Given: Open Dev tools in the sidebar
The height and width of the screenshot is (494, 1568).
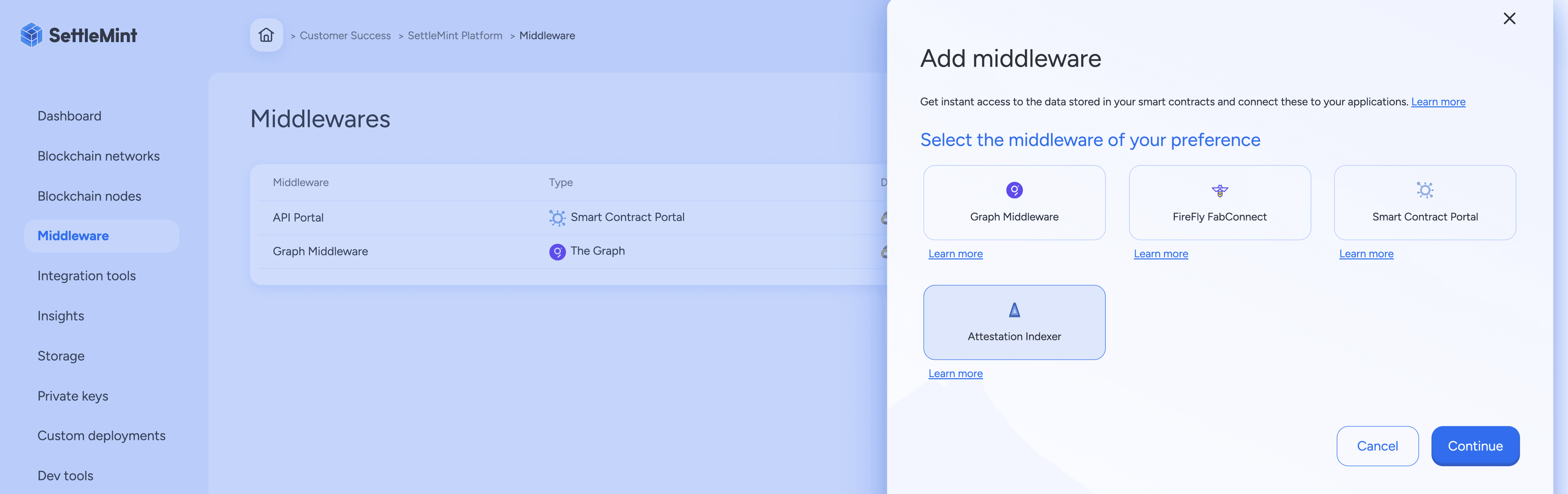Looking at the screenshot, I should point(65,476).
